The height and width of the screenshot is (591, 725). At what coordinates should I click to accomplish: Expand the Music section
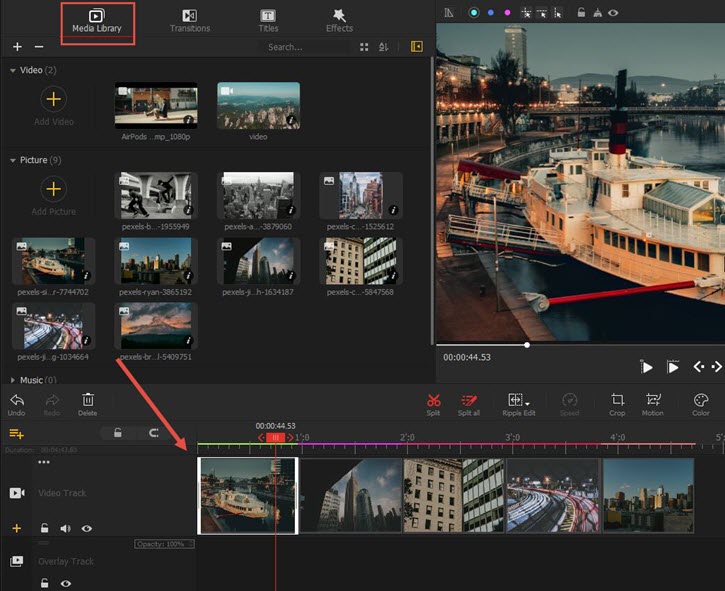[x=13, y=380]
